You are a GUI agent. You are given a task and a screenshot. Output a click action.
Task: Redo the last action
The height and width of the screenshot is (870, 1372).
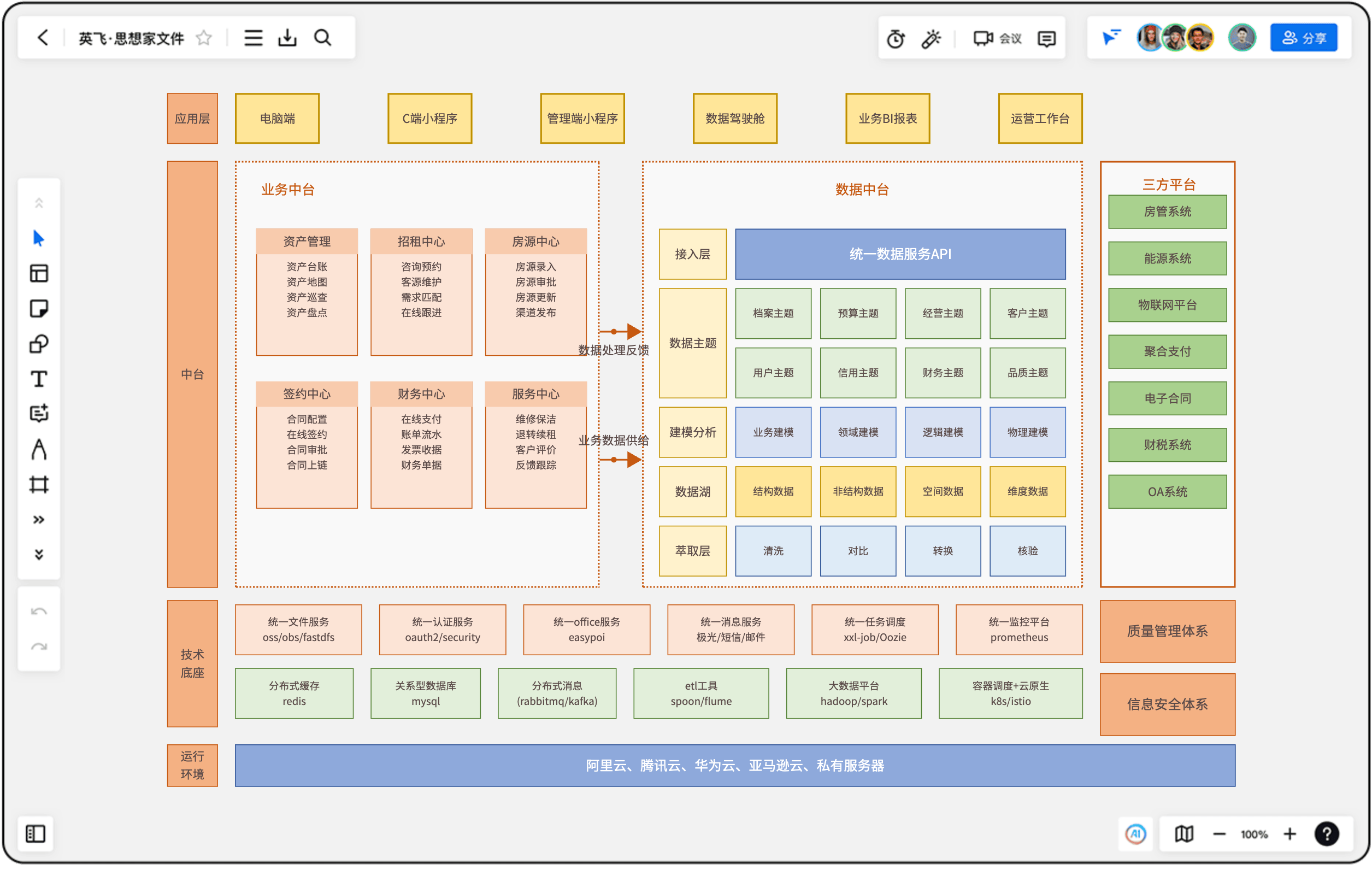point(39,646)
